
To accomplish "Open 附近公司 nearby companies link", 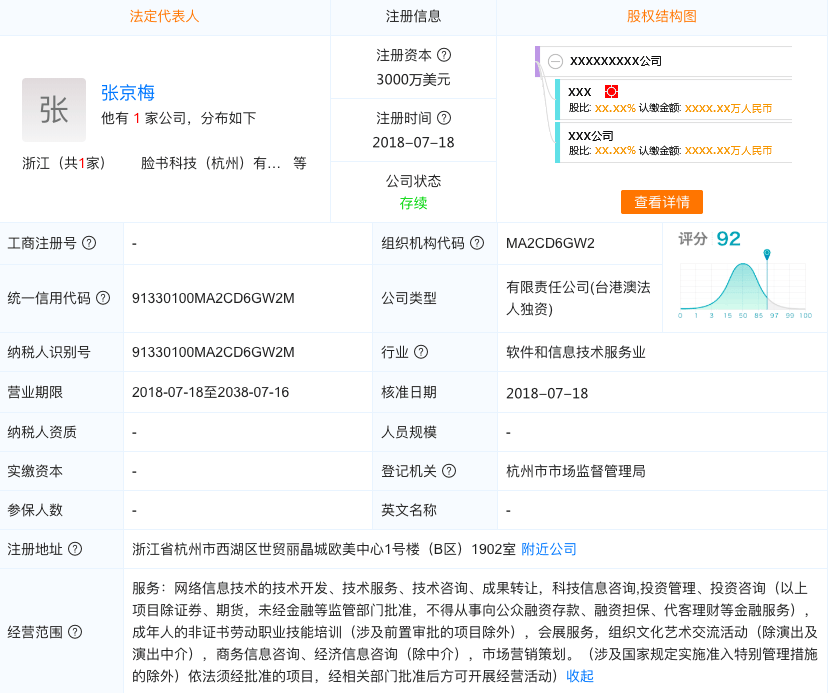I will (549, 549).
